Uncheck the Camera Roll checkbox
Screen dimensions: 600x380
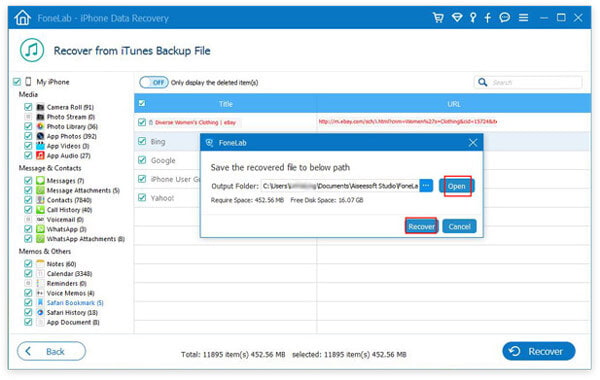(28, 107)
